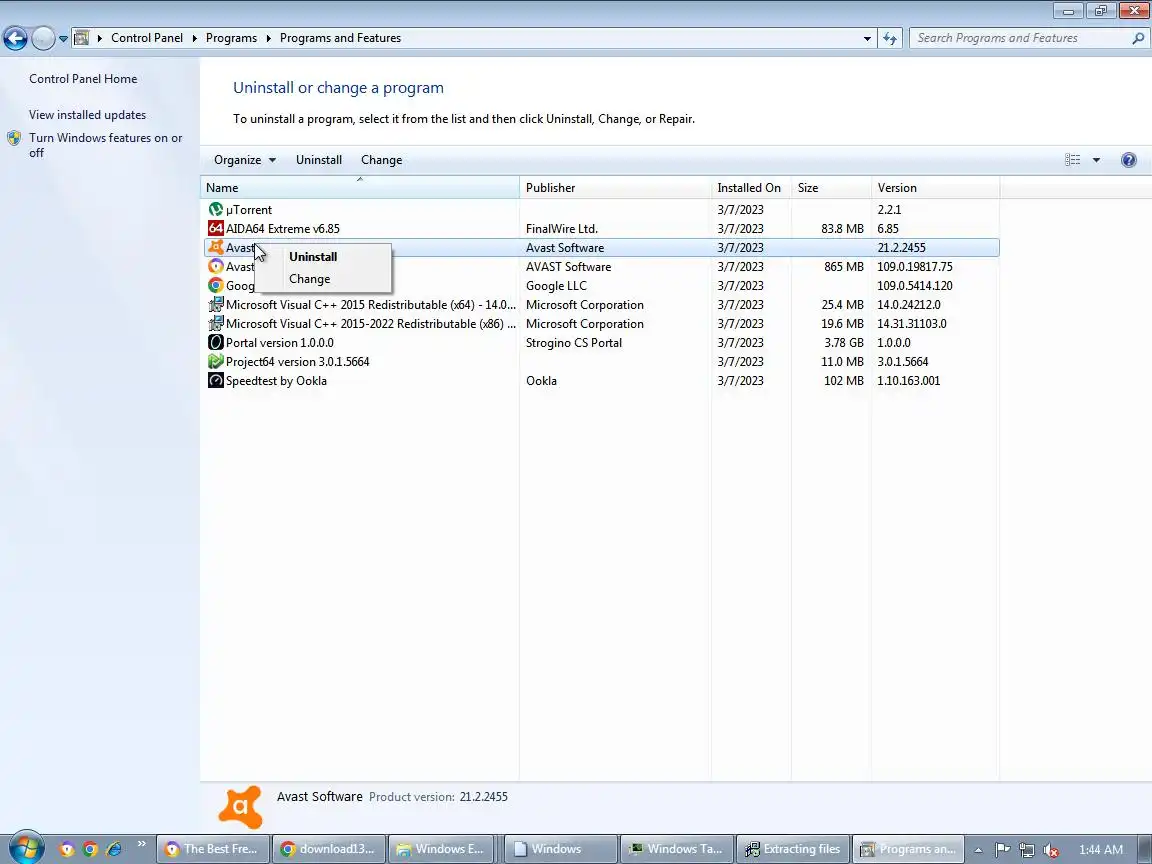
Task: Select the 3.78 GB size cell
Action: (844, 343)
